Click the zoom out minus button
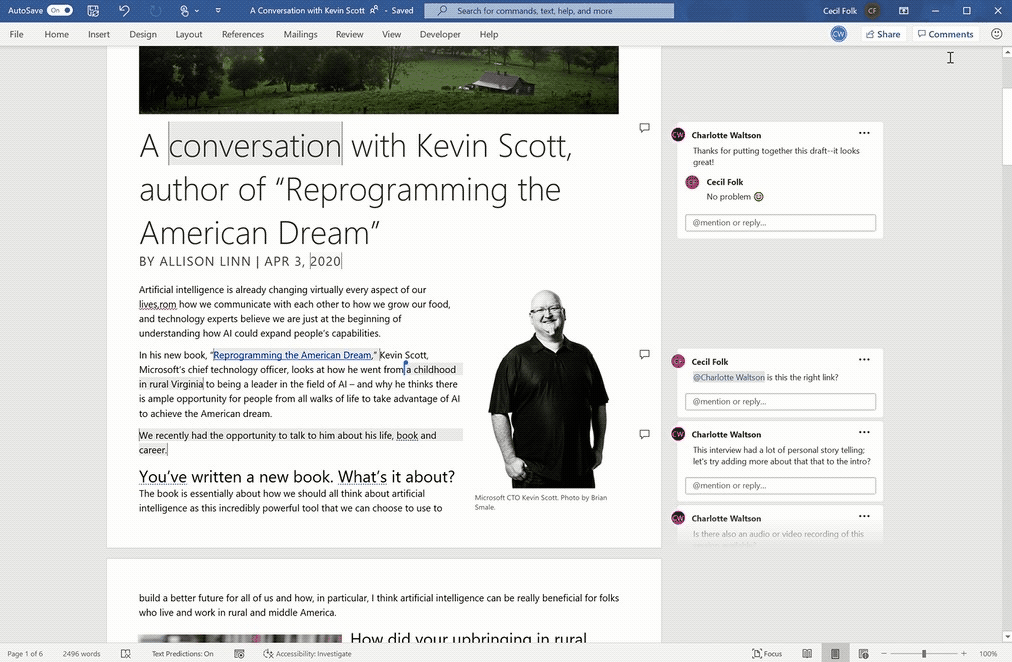This screenshot has height=662, width=1012. 884,654
